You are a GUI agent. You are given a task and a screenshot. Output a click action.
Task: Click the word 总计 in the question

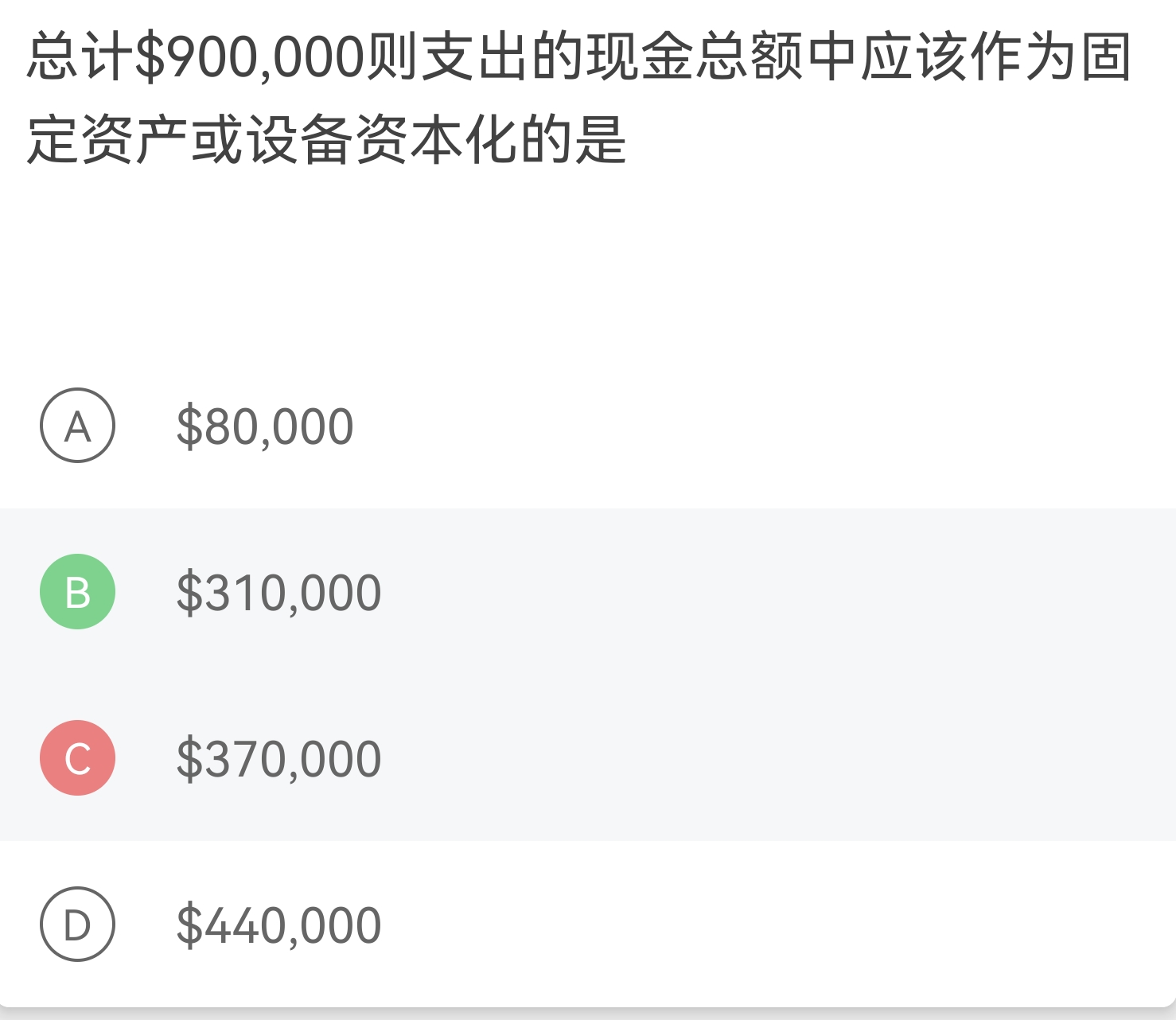pos(80,58)
